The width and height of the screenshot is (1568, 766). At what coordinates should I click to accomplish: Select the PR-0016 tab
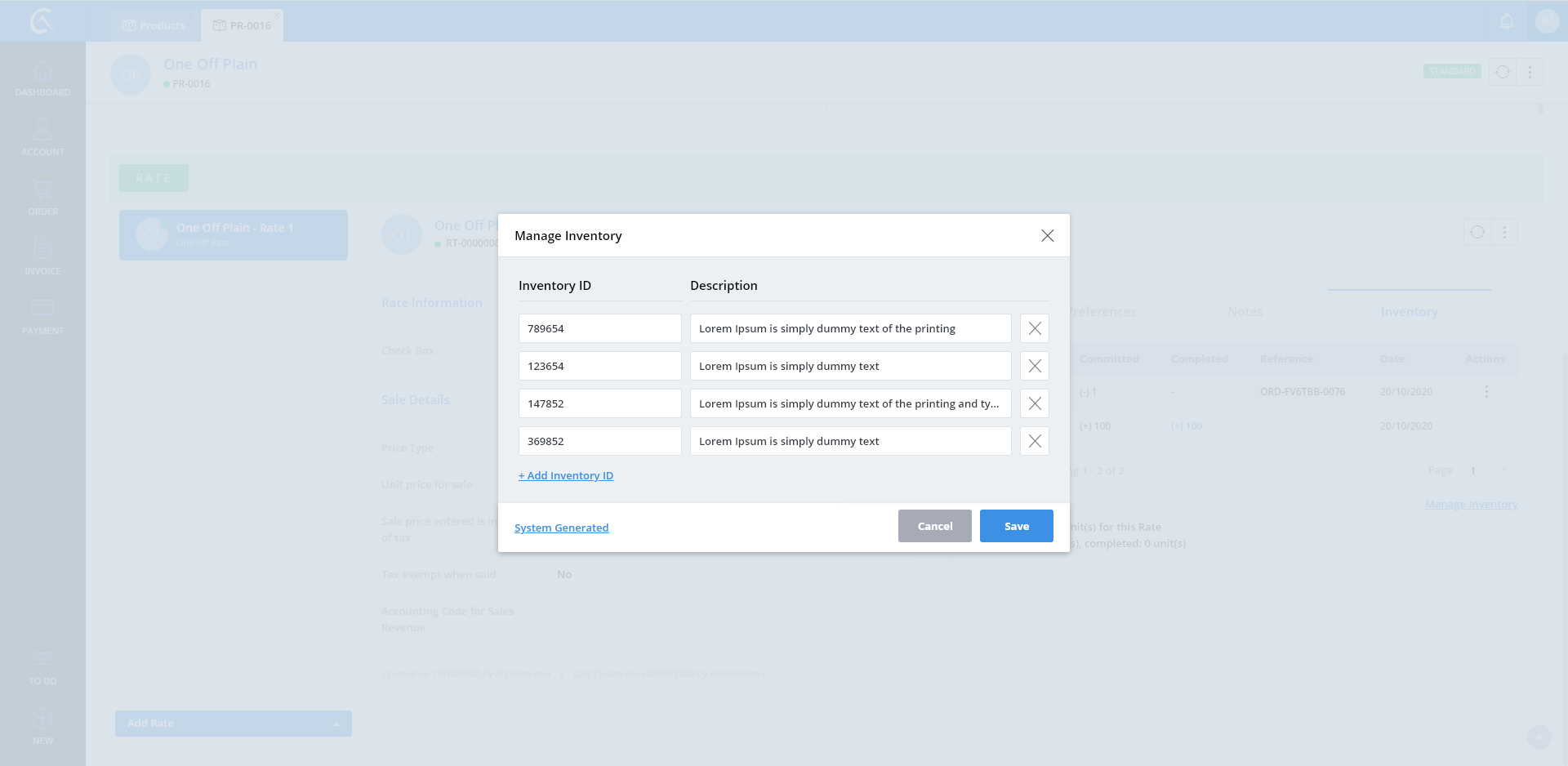click(243, 25)
